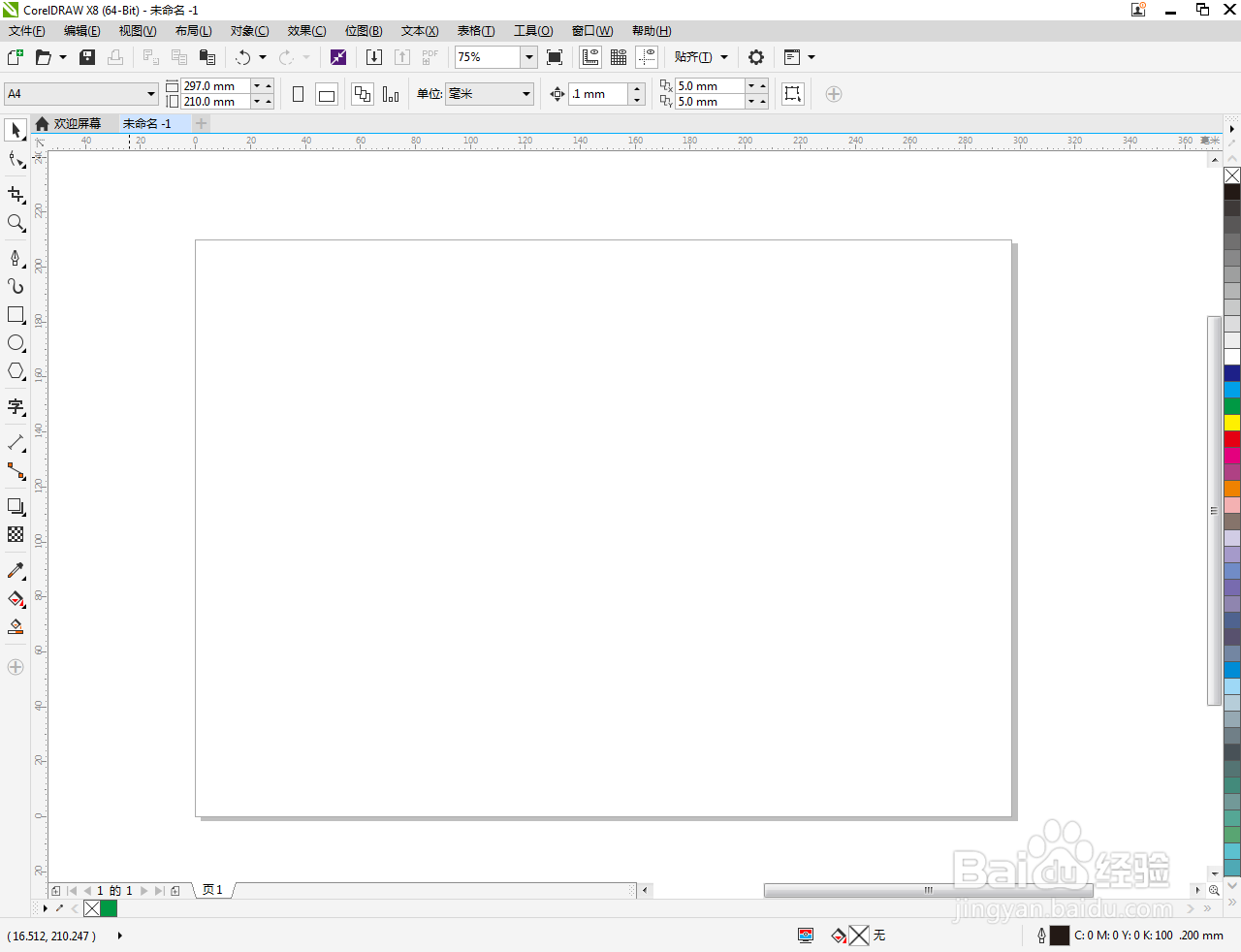Open the zoom level 75% dropdown

(x=528, y=57)
